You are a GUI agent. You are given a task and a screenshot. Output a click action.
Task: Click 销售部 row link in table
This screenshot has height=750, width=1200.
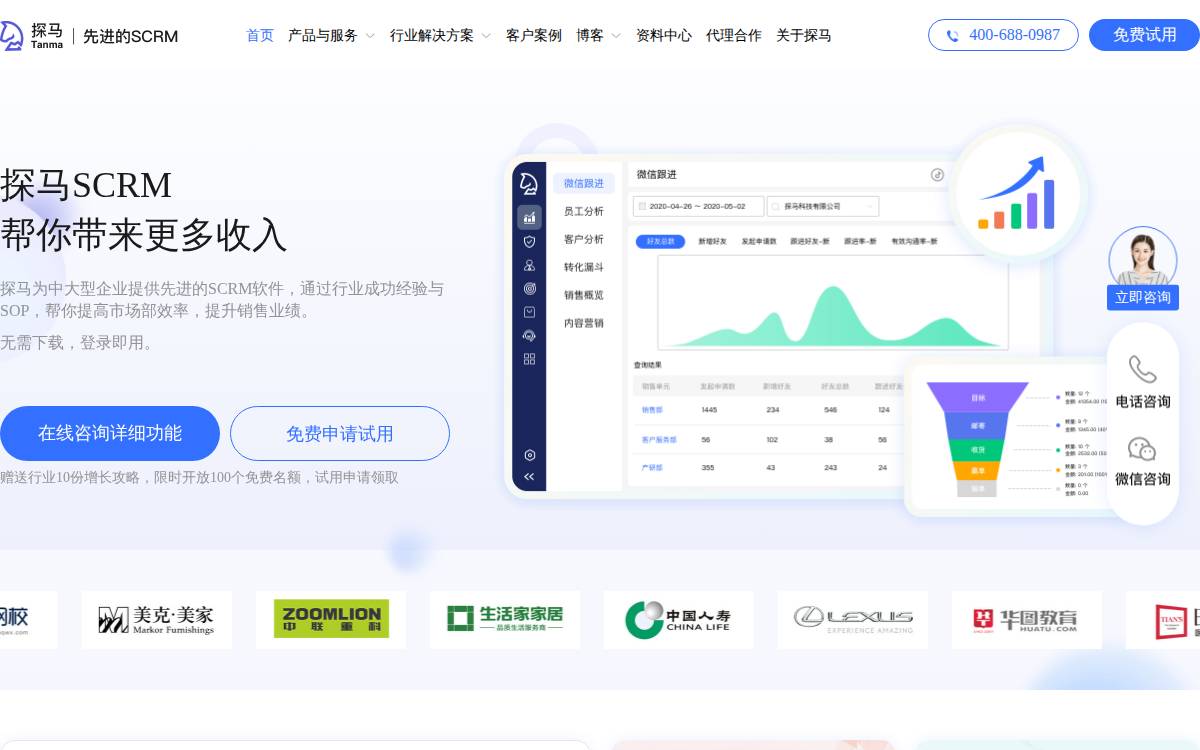tap(651, 409)
